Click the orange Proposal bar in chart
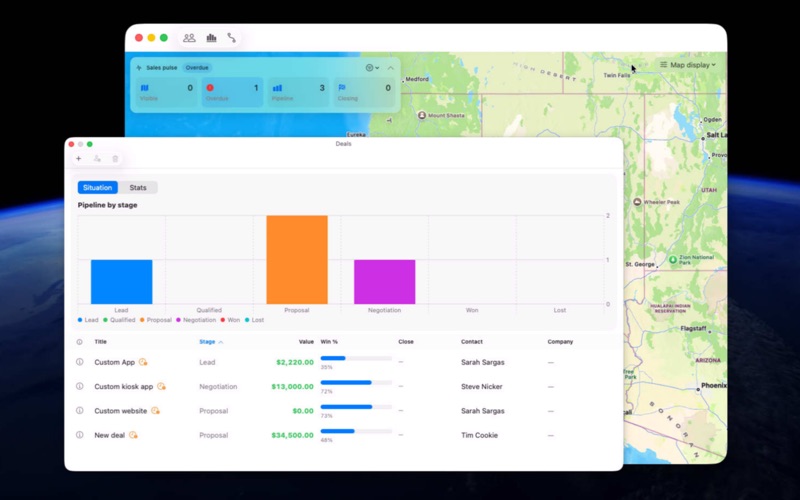This screenshot has height=500, width=800. coord(297,260)
